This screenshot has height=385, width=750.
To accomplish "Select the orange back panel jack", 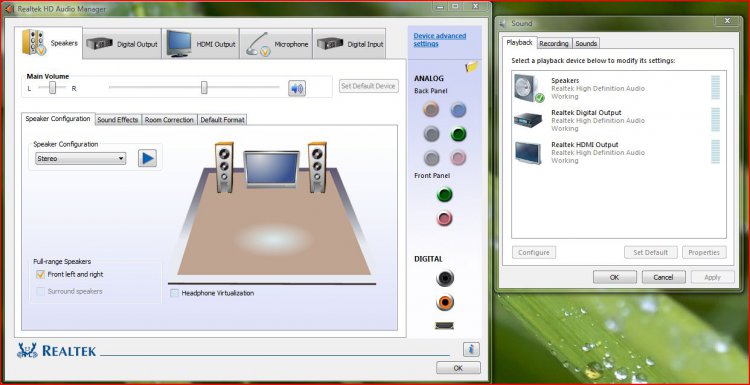I will (431, 110).
